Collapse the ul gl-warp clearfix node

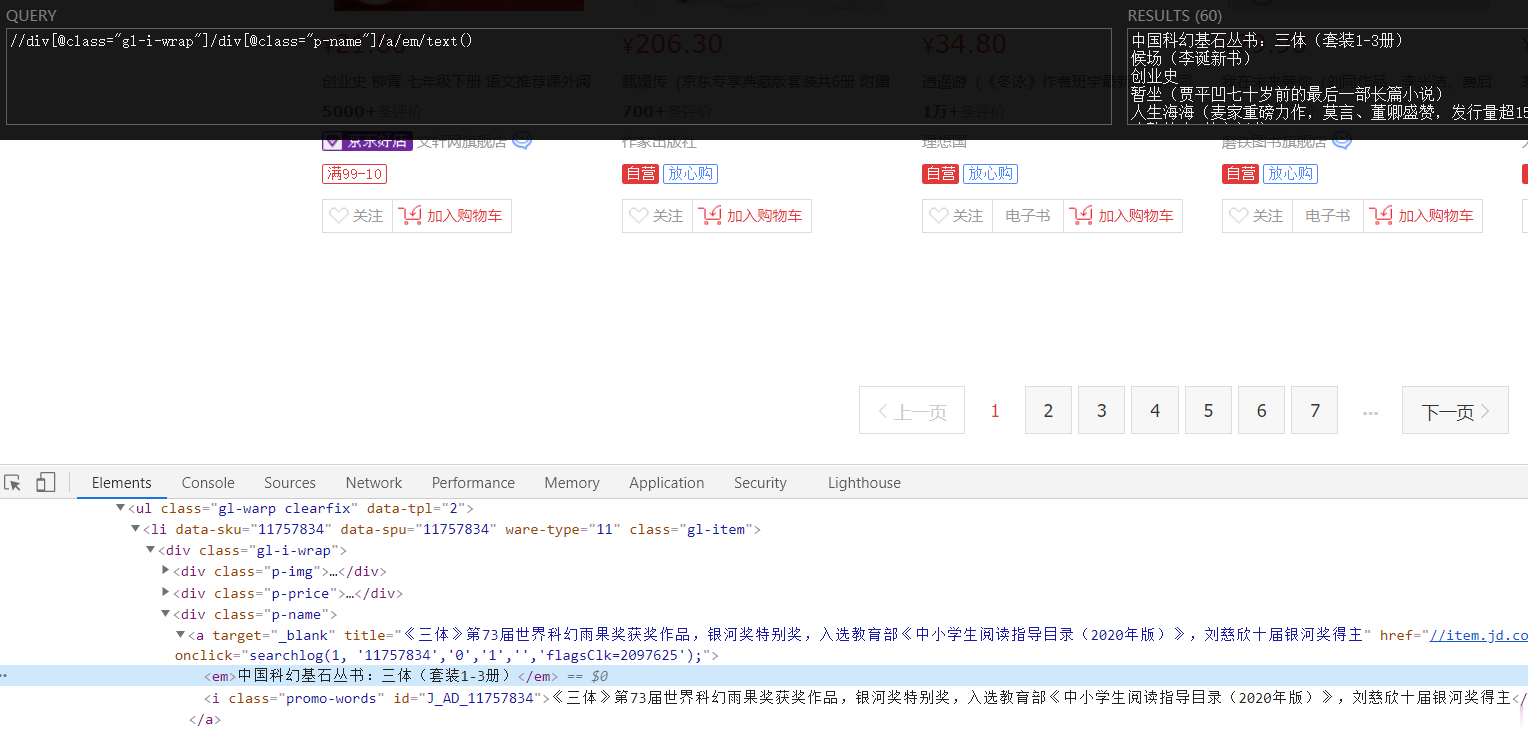click(120, 509)
